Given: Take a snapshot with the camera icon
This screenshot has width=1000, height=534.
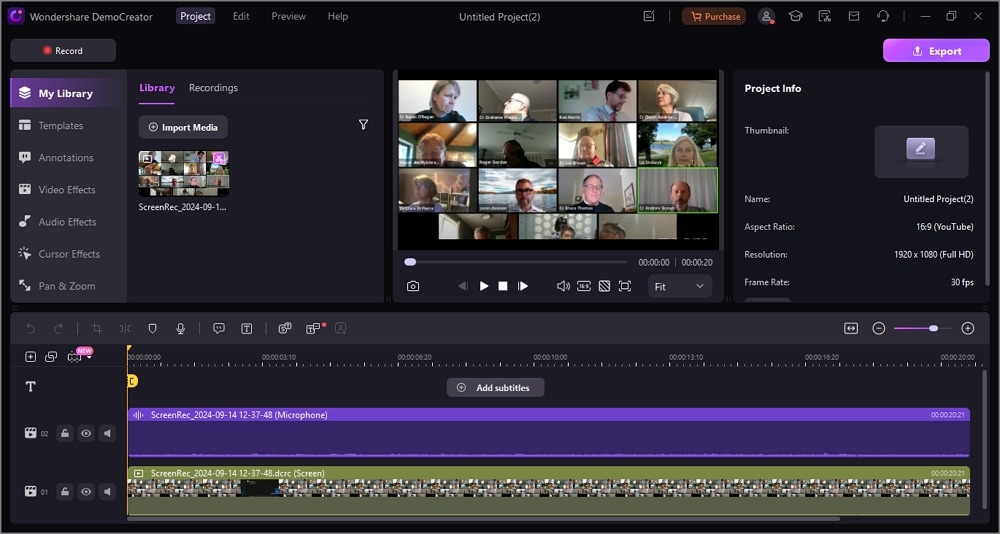Looking at the screenshot, I should coord(413,286).
